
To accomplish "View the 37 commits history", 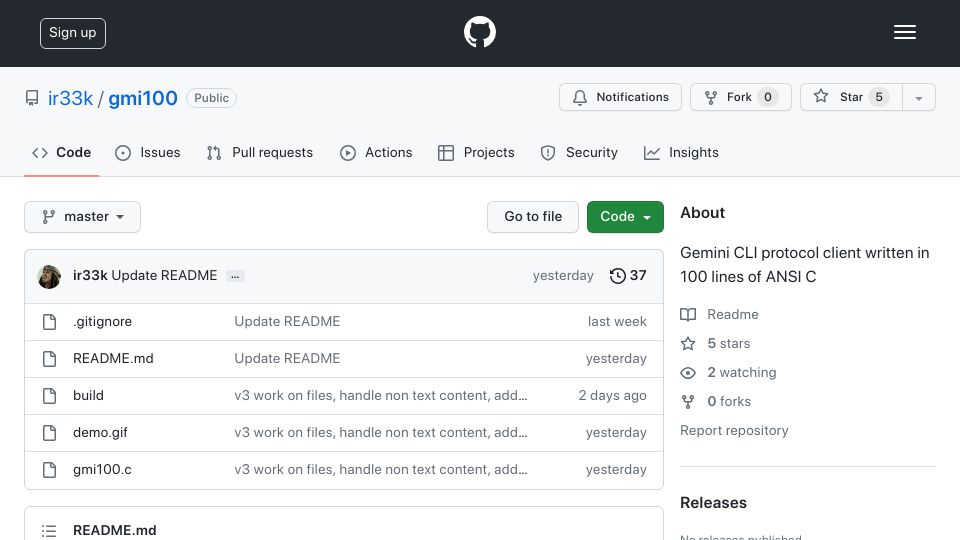I will coord(628,276).
